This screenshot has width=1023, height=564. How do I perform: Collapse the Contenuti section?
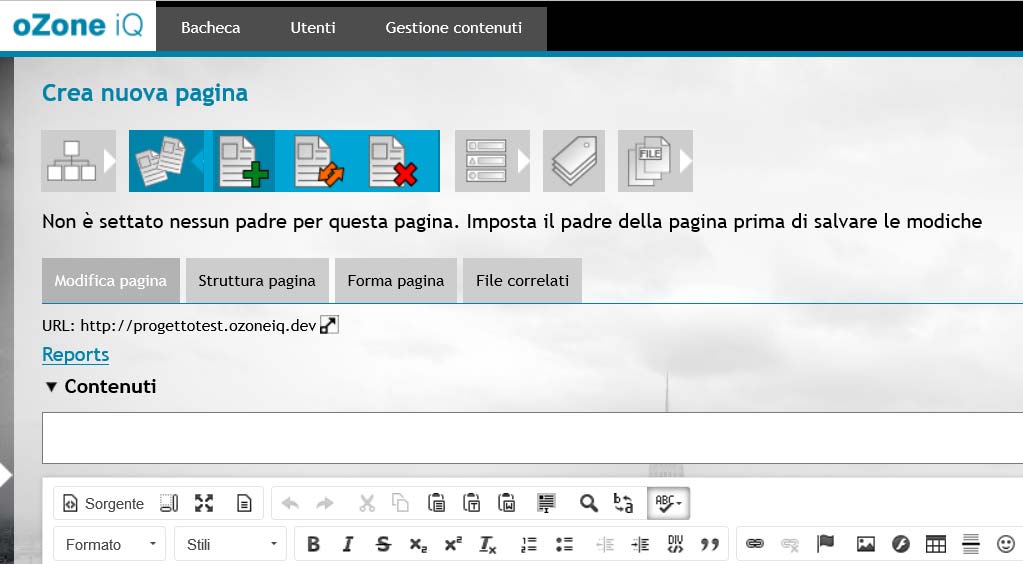(x=52, y=387)
